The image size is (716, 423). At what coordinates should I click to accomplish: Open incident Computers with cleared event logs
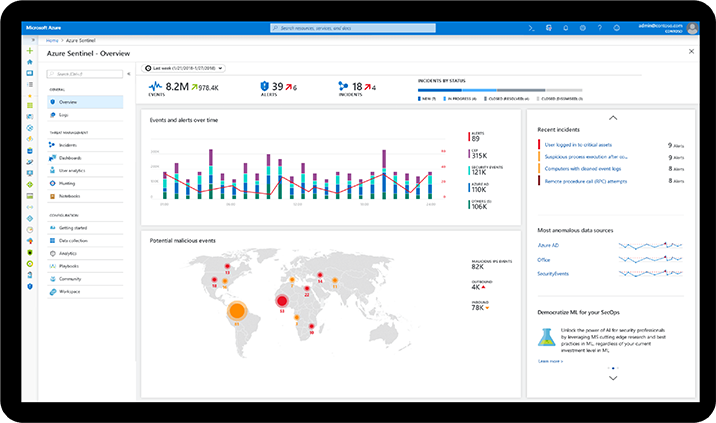click(583, 169)
